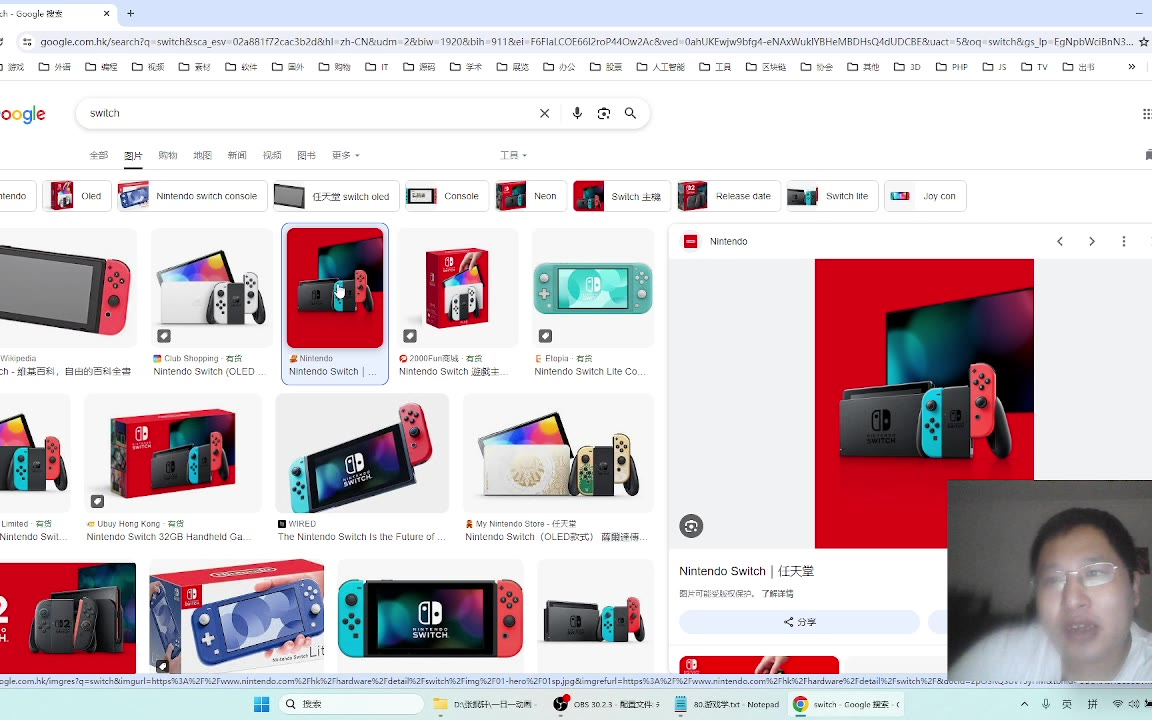Viewport: 1152px width, 720px height.
Task: Open a new browser tab
Action: tap(131, 13)
